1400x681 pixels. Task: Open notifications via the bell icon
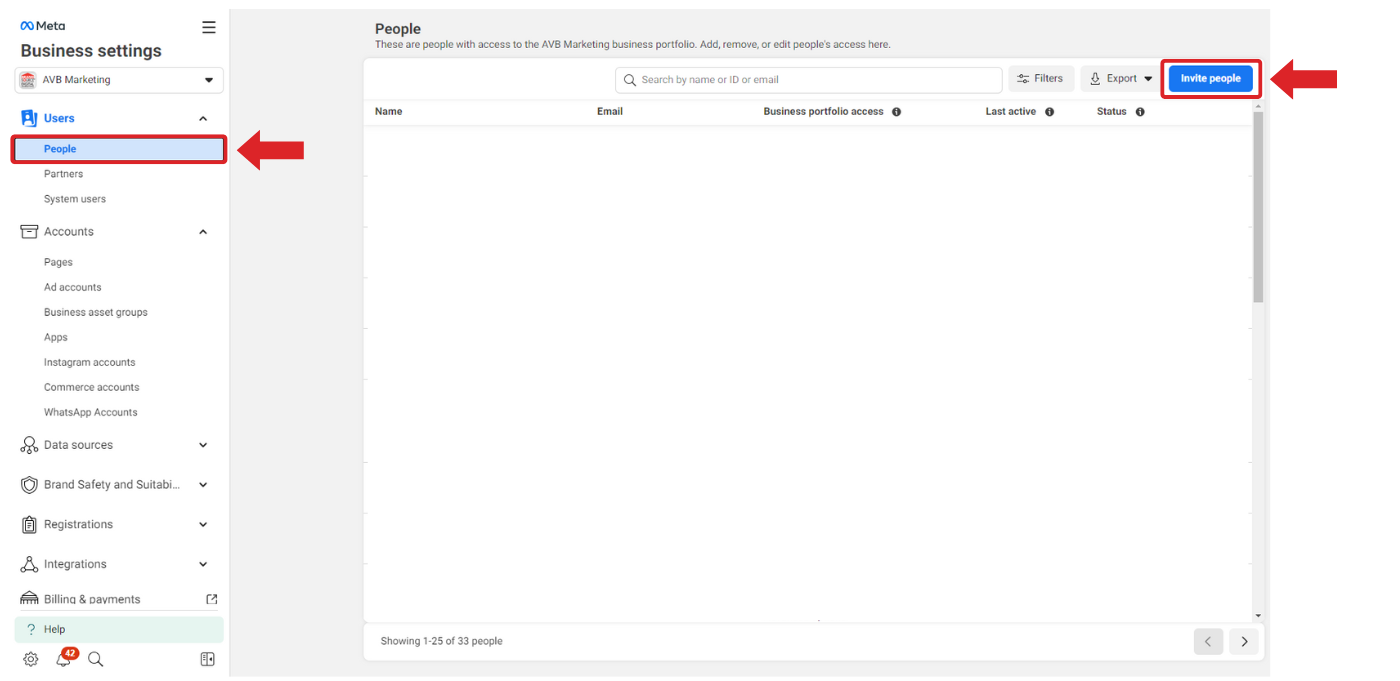tap(64, 659)
